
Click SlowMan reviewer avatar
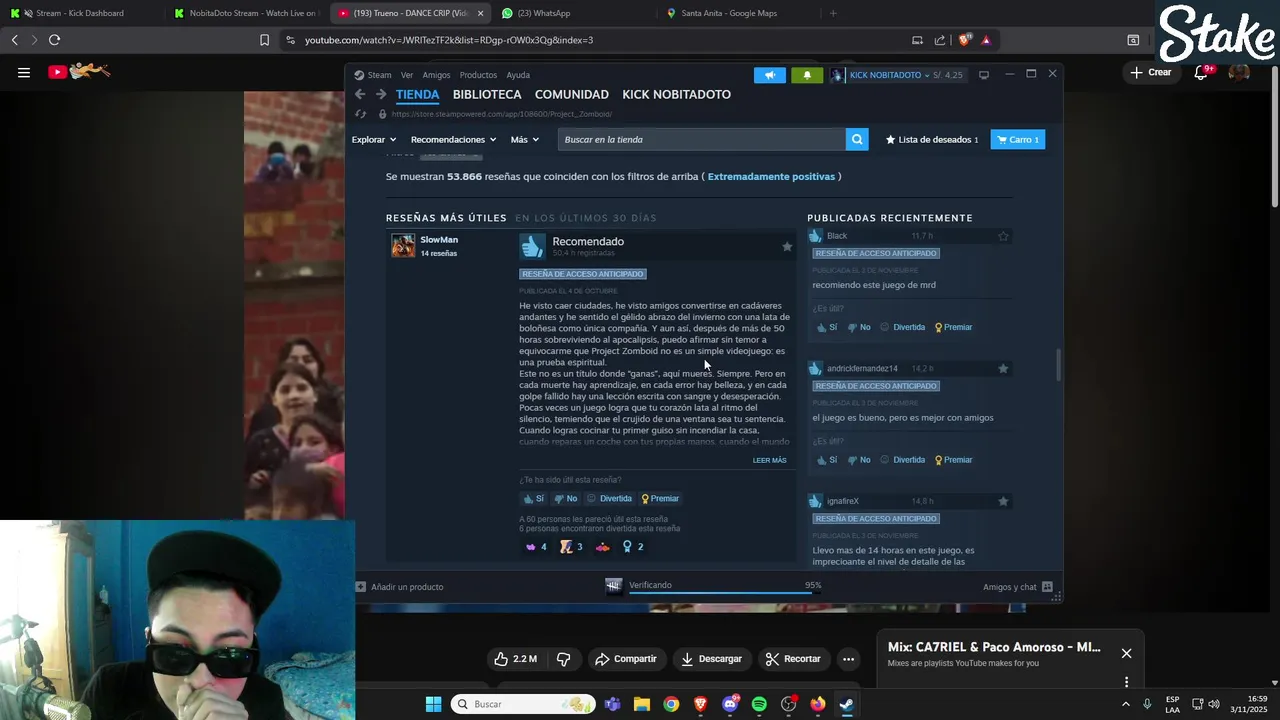[x=403, y=245]
